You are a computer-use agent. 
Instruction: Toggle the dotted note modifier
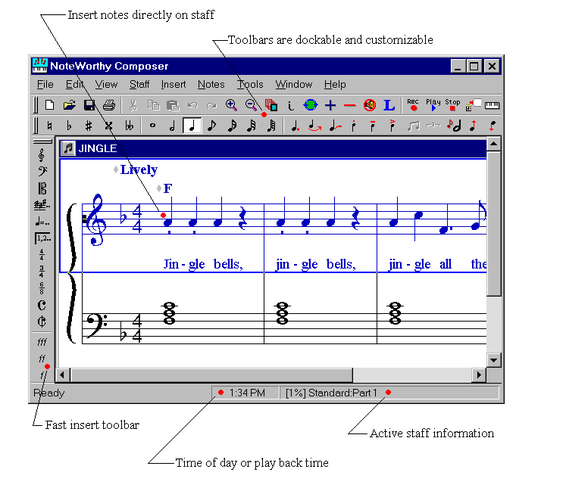(x=295, y=126)
